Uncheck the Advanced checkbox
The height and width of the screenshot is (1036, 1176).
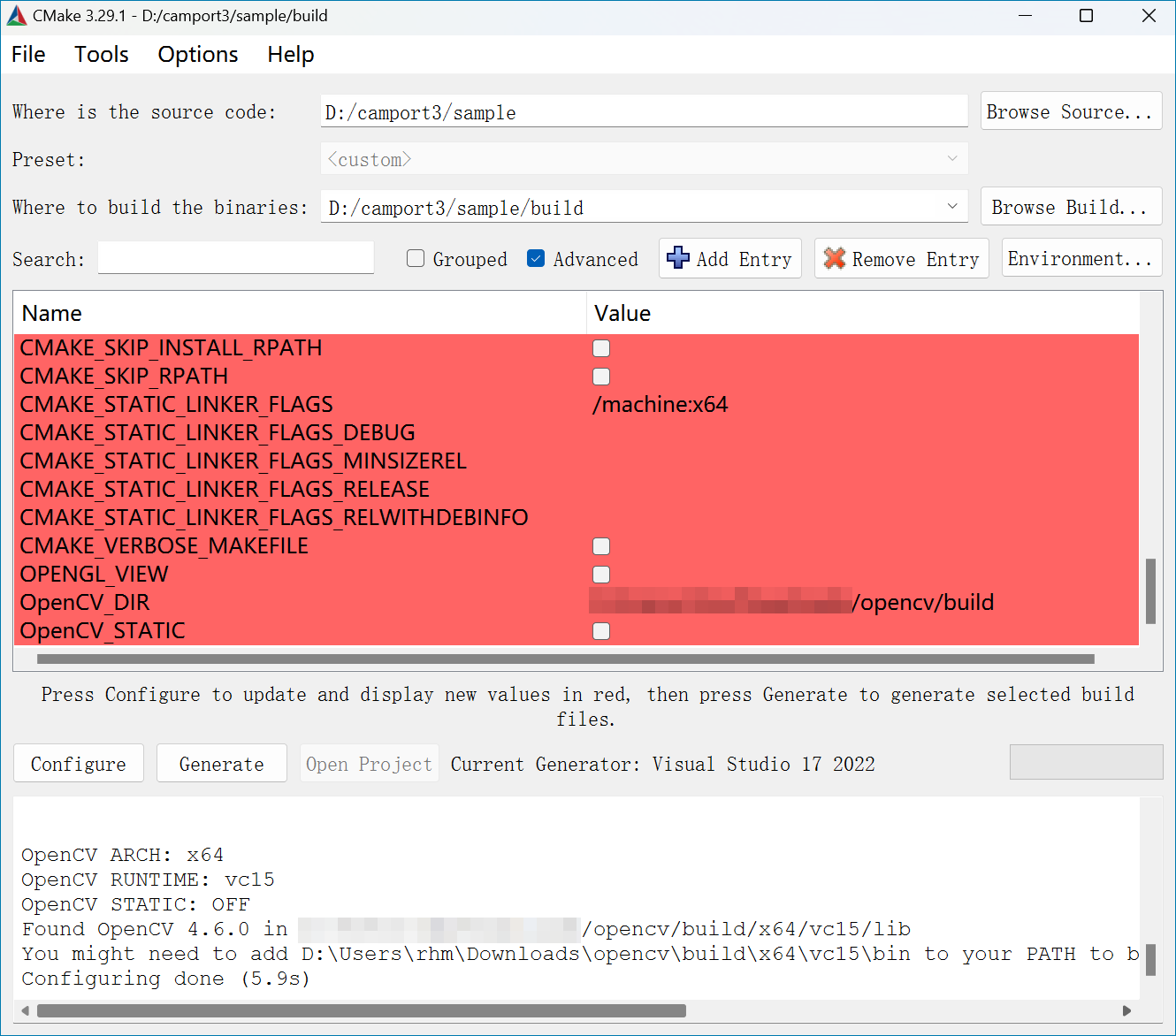click(x=536, y=258)
